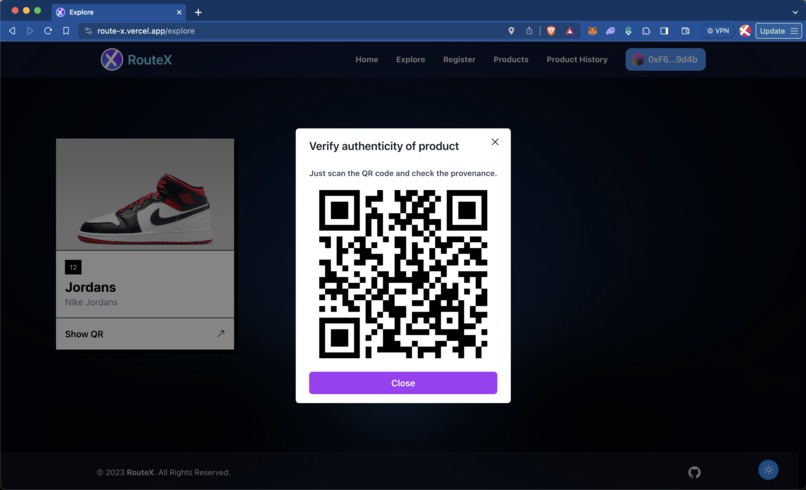The image size is (806, 490).
Task: Click the scan the QR code instruction text
Action: 403,173
